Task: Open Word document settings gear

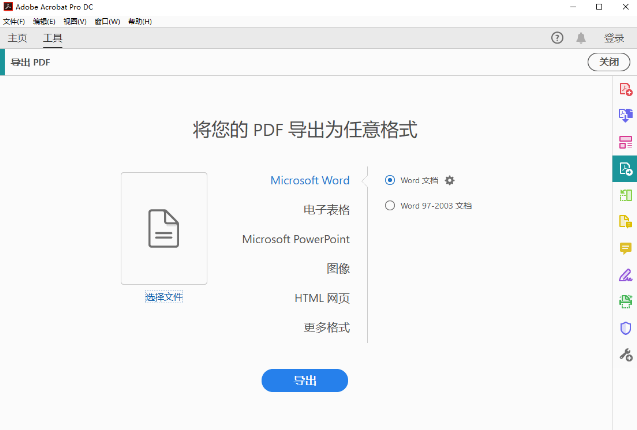Action: point(450,180)
